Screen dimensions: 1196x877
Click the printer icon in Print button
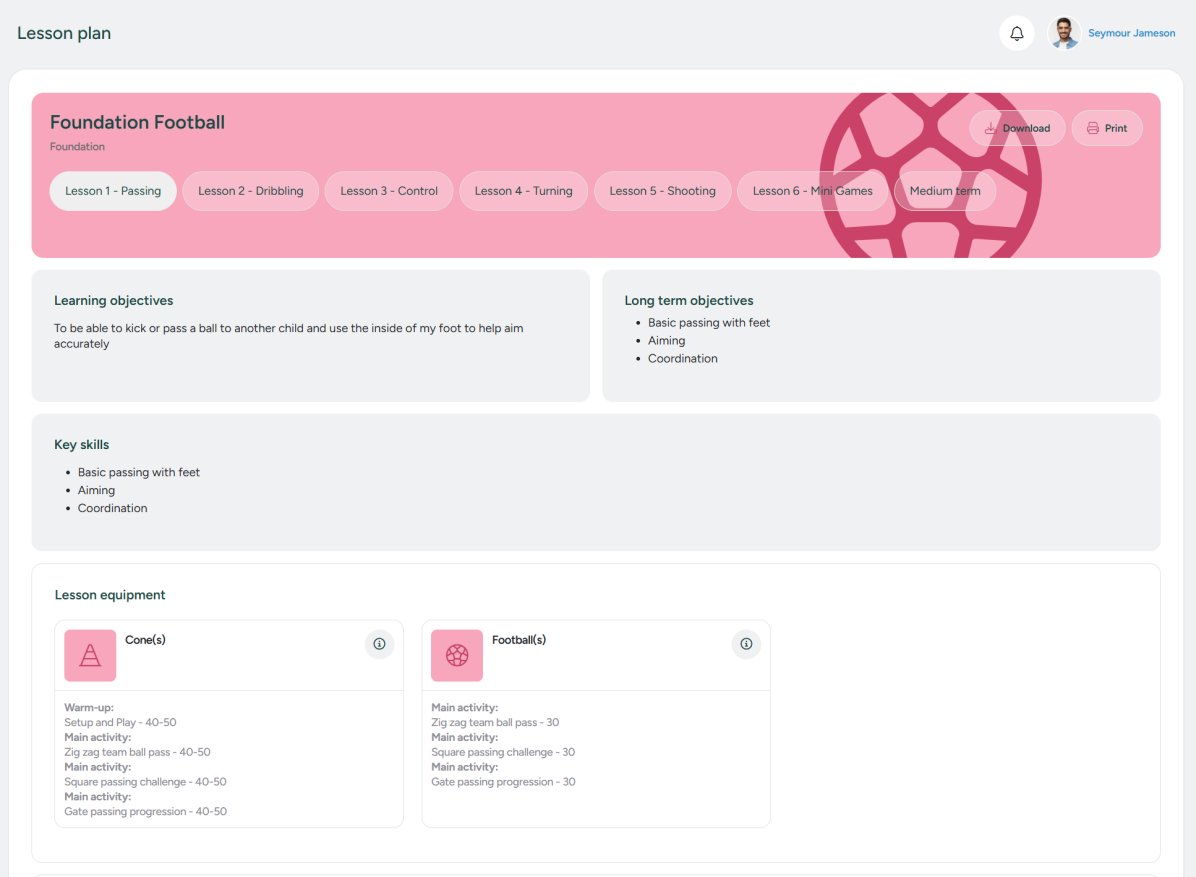1093,128
